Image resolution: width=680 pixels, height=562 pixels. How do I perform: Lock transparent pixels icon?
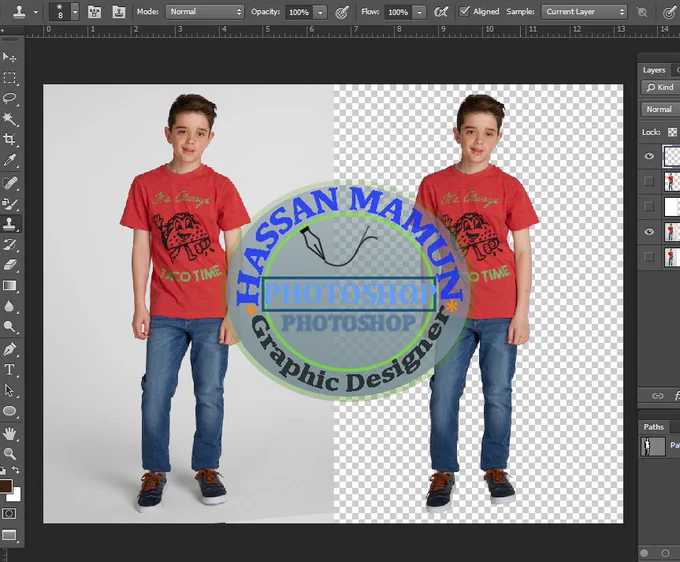click(x=672, y=132)
